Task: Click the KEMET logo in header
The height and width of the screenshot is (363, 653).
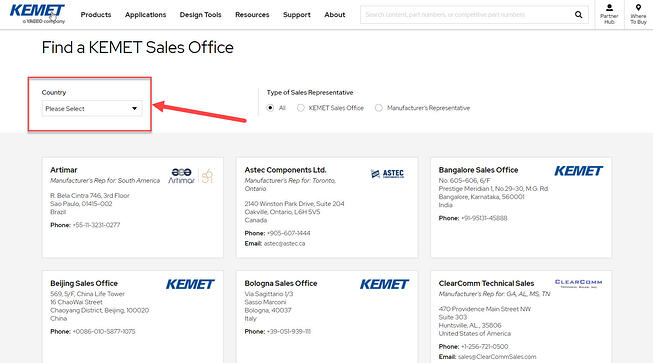Action: [x=37, y=14]
